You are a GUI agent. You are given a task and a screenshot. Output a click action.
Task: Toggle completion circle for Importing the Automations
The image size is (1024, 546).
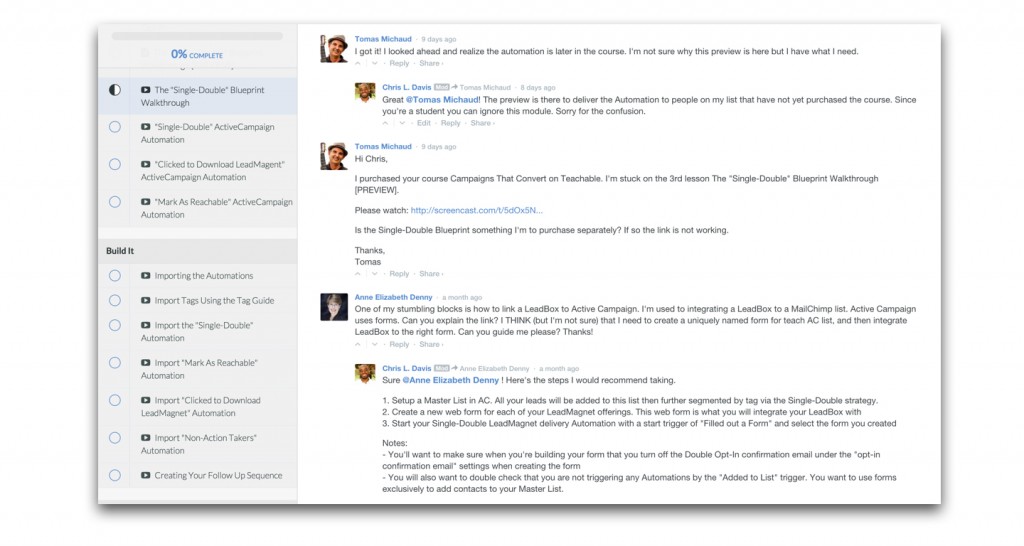[115, 276]
